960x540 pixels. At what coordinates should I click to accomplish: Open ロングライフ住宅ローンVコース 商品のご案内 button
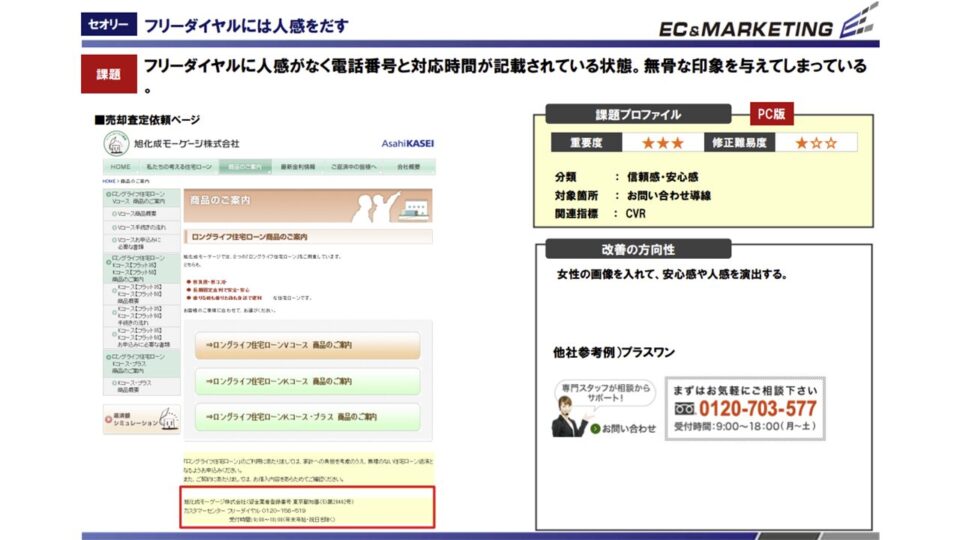(307, 345)
